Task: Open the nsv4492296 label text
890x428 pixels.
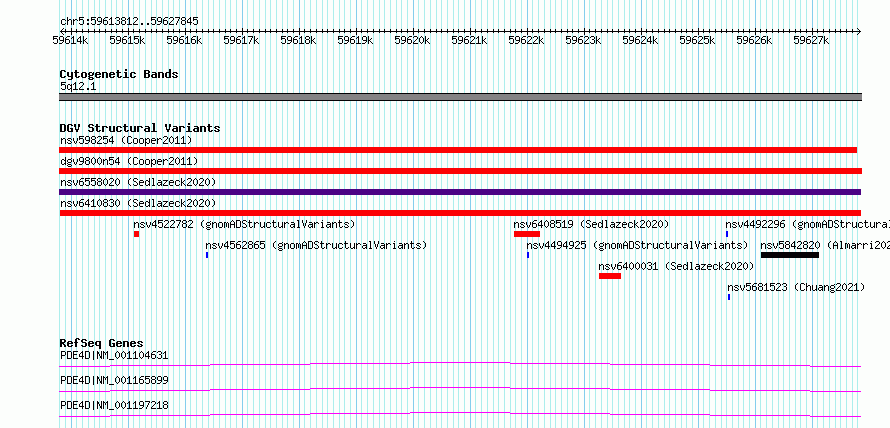Action: [x=755, y=224]
